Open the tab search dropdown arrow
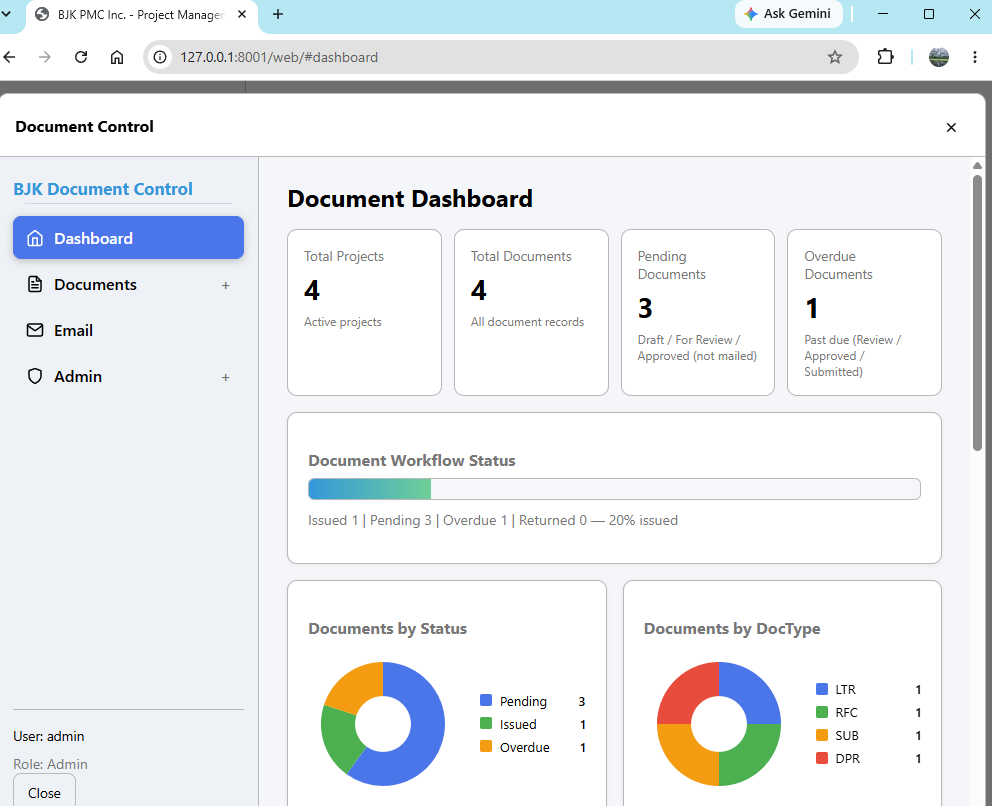The height and width of the screenshot is (806, 992). pyautogui.click(x=6, y=14)
